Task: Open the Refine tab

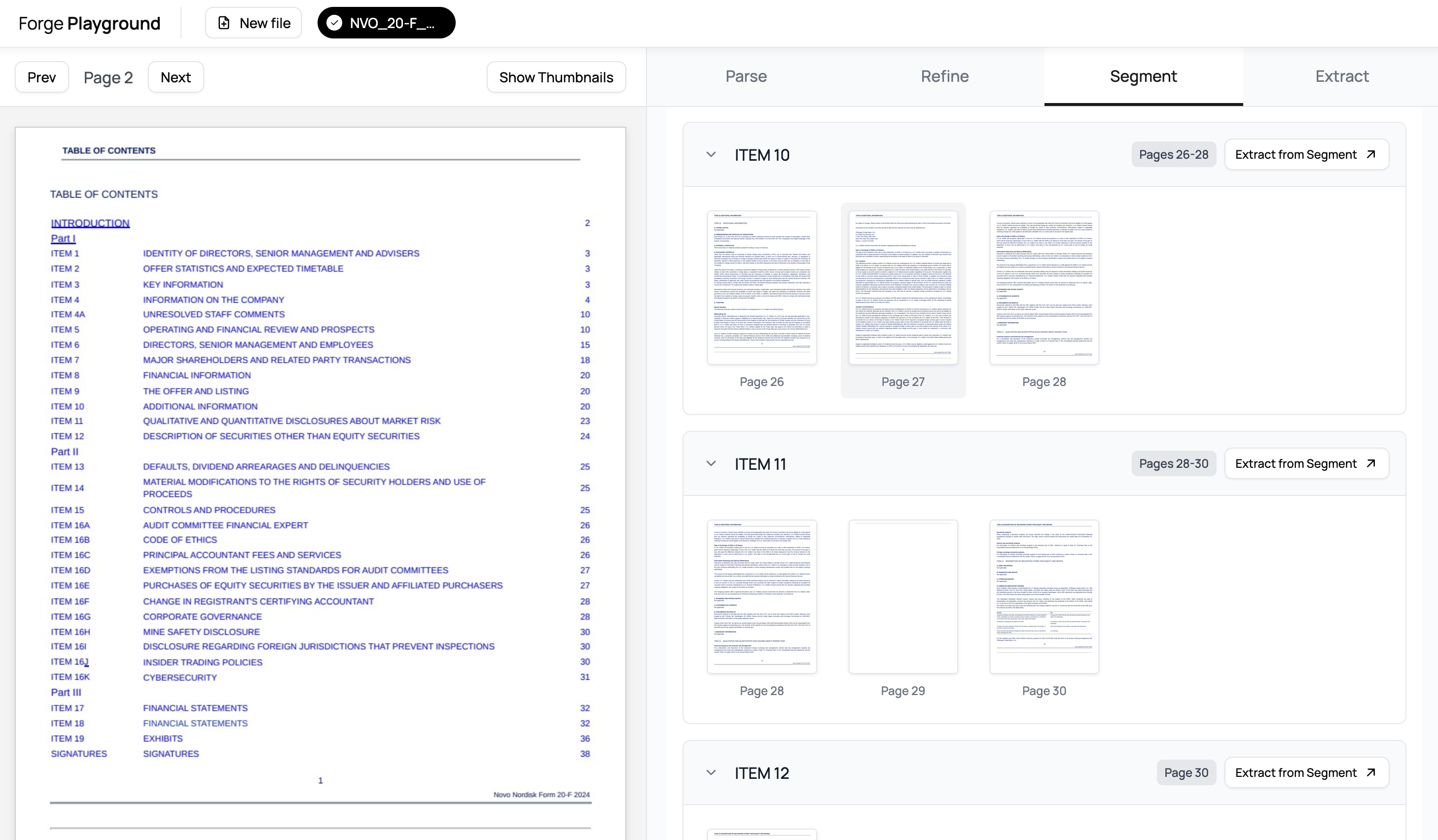Action: click(944, 76)
